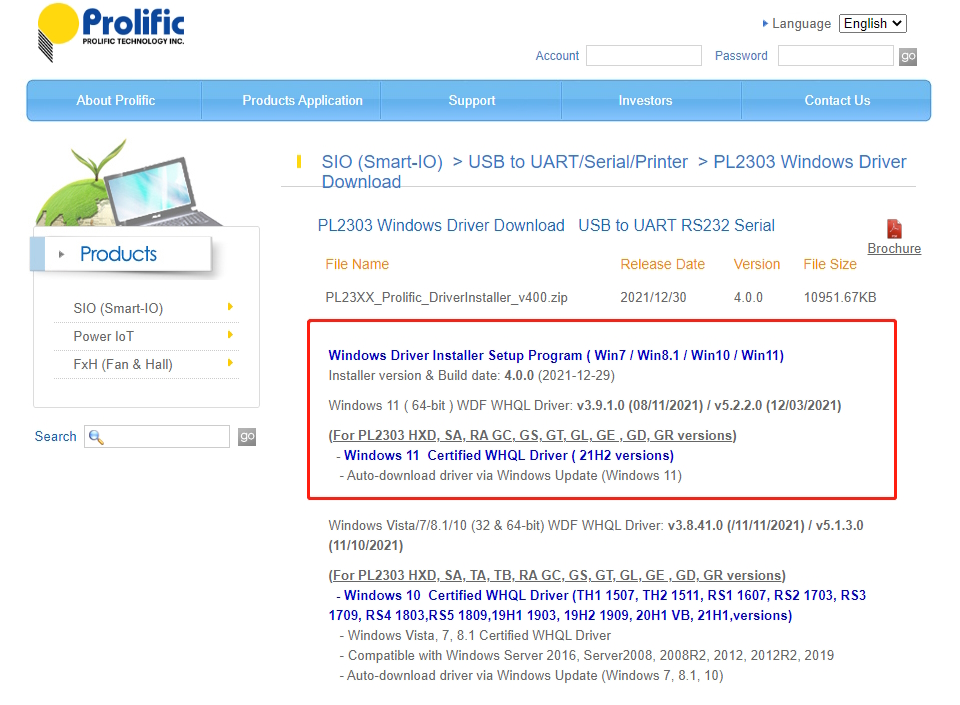Open the Language dropdown

872,23
